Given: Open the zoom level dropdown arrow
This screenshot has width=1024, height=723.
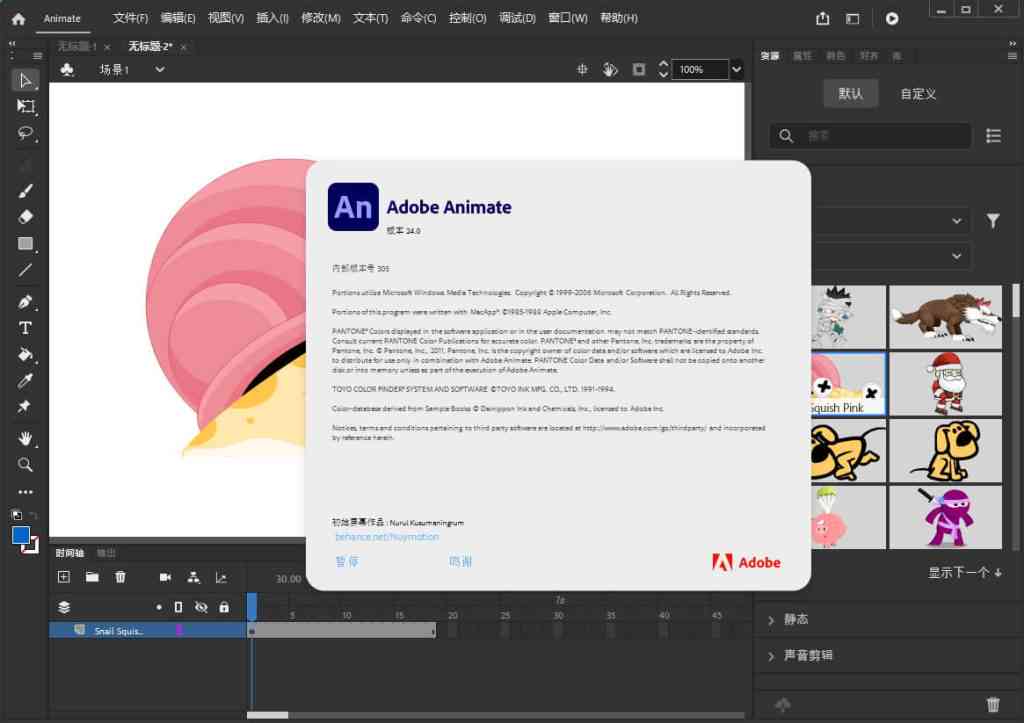Looking at the screenshot, I should pyautogui.click(x=736, y=69).
